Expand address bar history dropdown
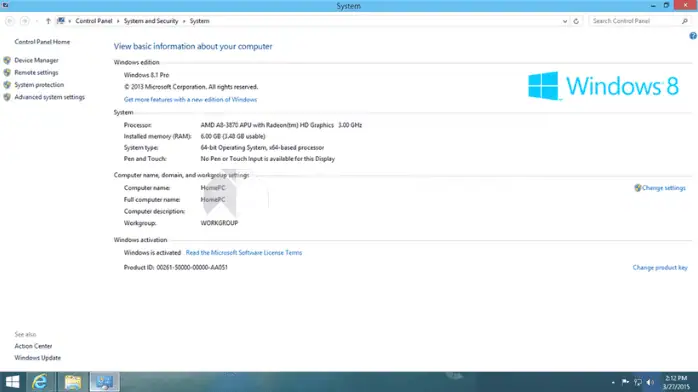The image size is (698, 392). (564, 21)
